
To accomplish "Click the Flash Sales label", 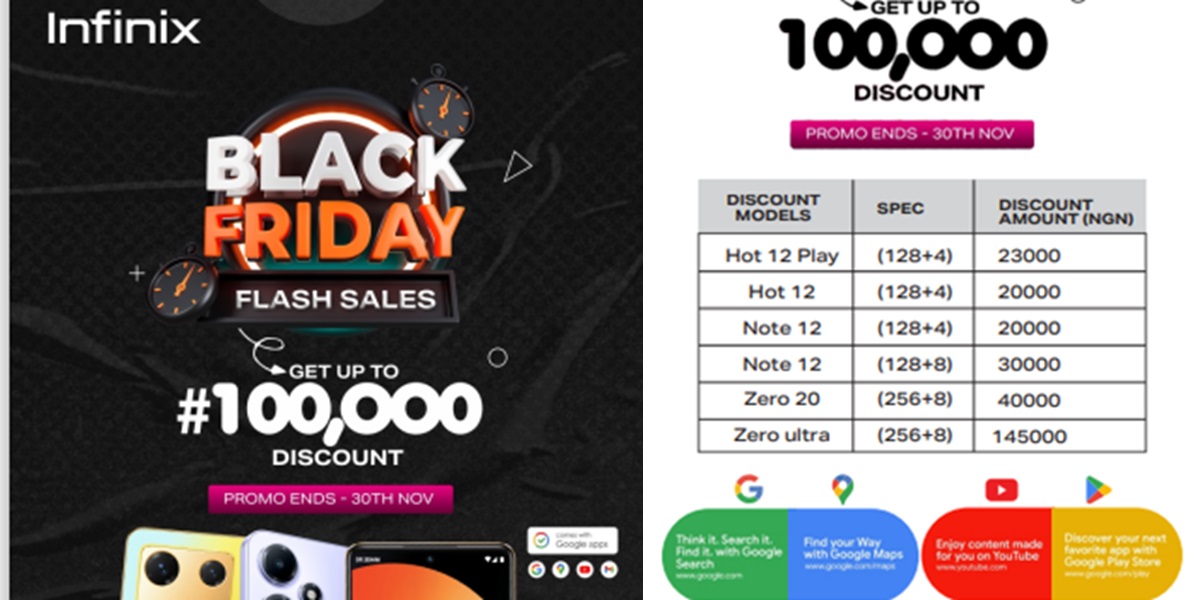I will 335,298.
